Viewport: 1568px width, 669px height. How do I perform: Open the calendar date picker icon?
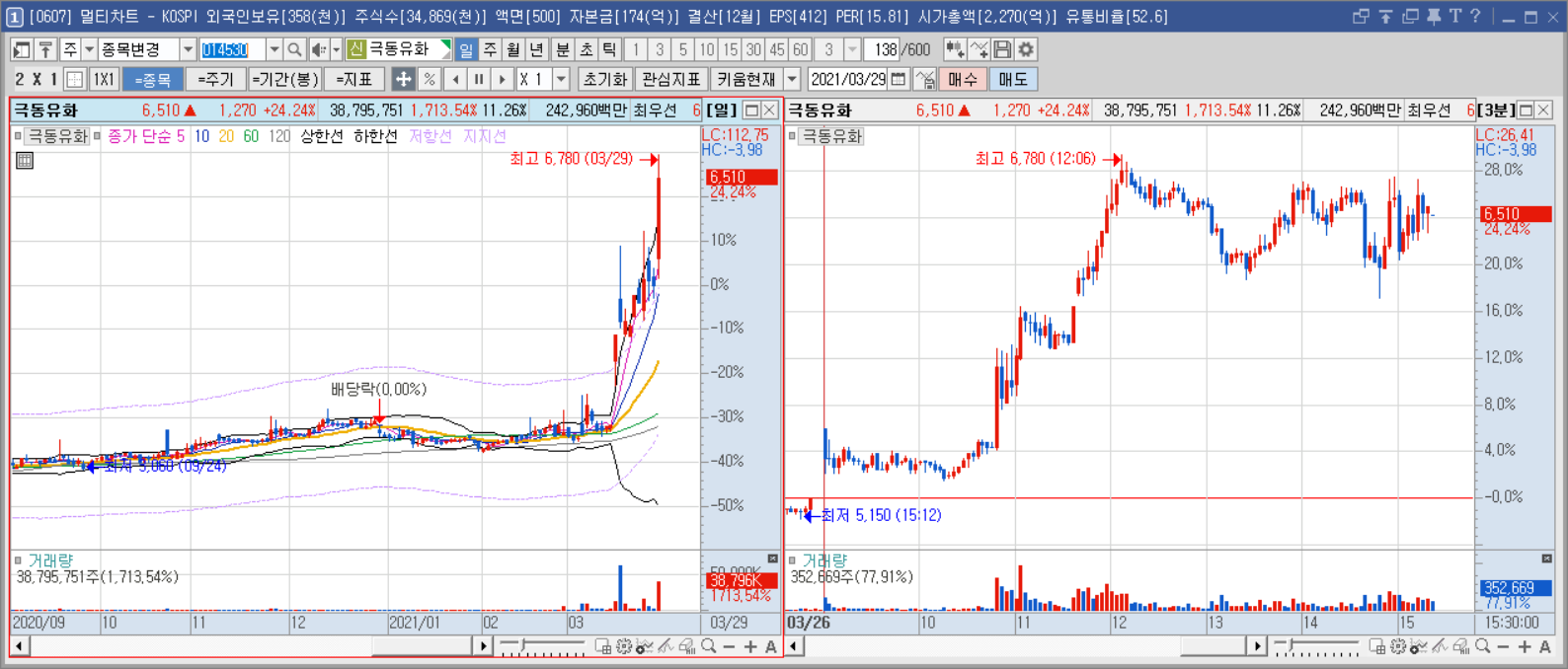[x=899, y=79]
